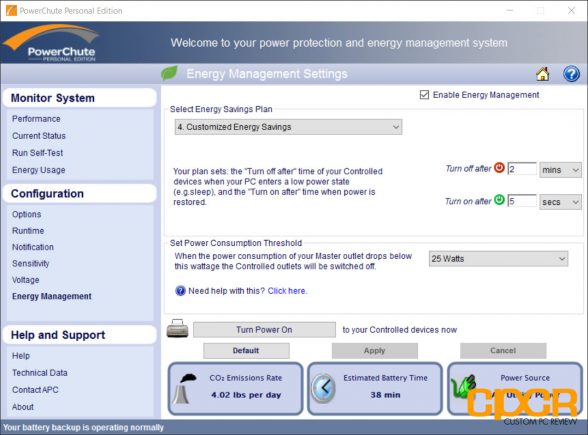Expand the Turn on after secs unit dropdown
This screenshot has width=588, height=435.
(560, 202)
